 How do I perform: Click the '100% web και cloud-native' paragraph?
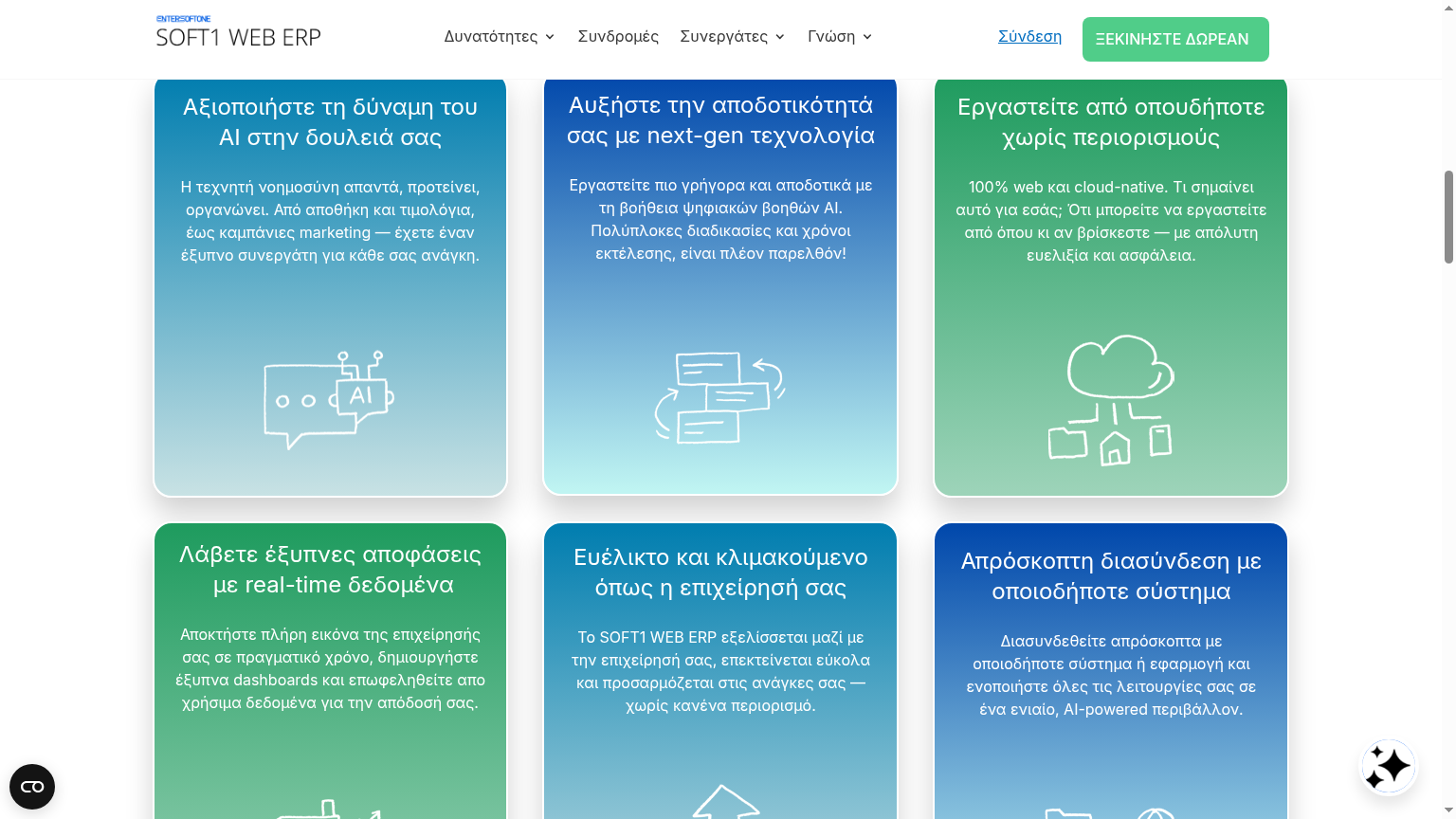(x=1111, y=221)
